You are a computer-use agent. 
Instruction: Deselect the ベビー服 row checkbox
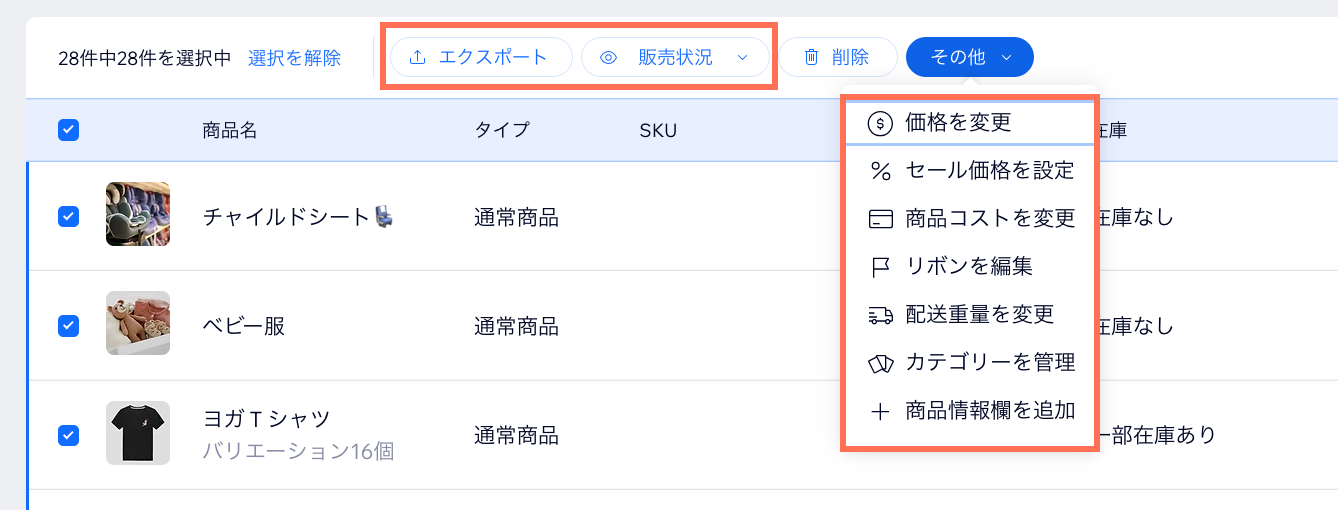click(x=69, y=325)
